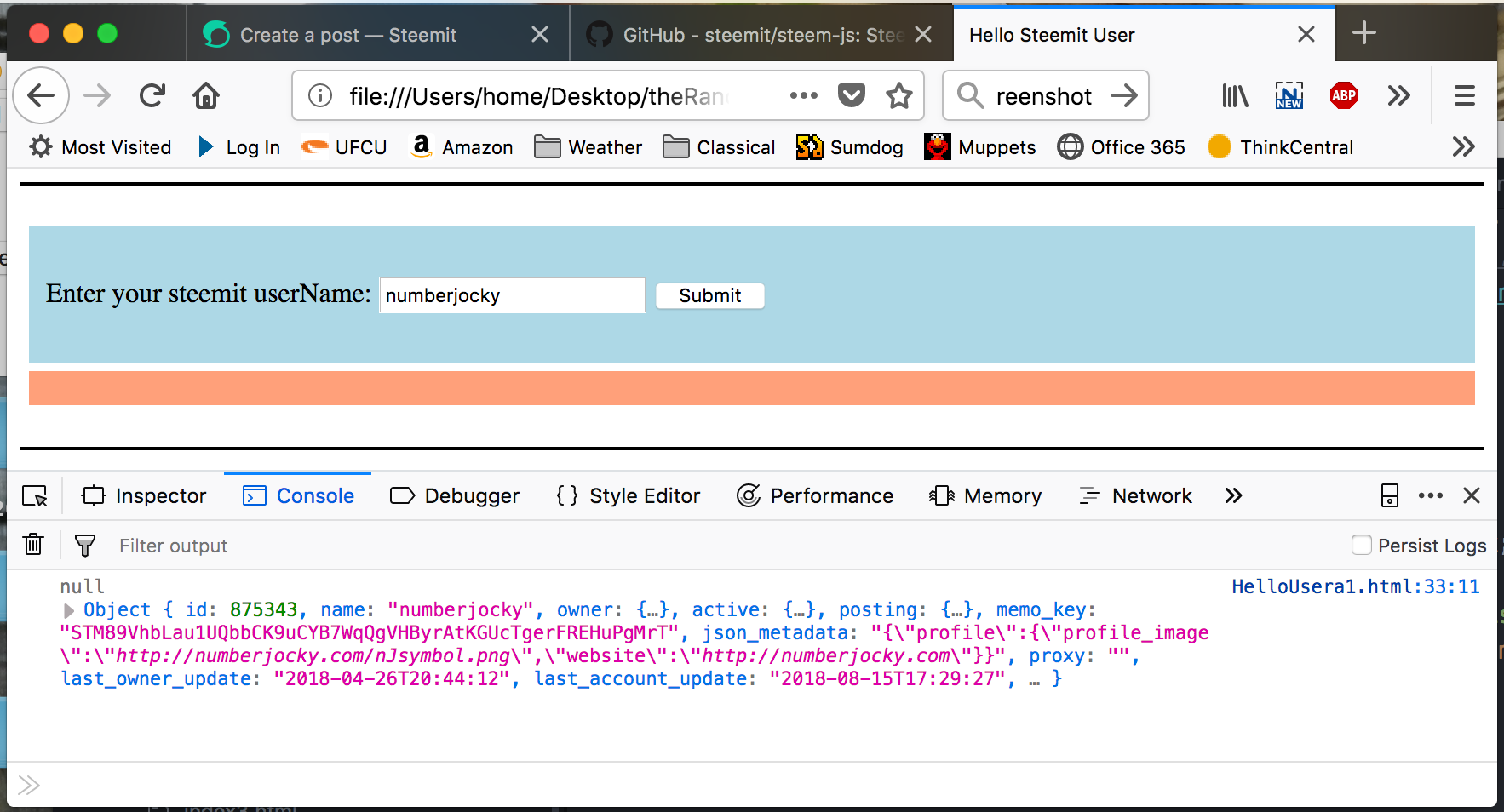
Task: Show more bookmarks toolbar items
Action: tap(1463, 147)
